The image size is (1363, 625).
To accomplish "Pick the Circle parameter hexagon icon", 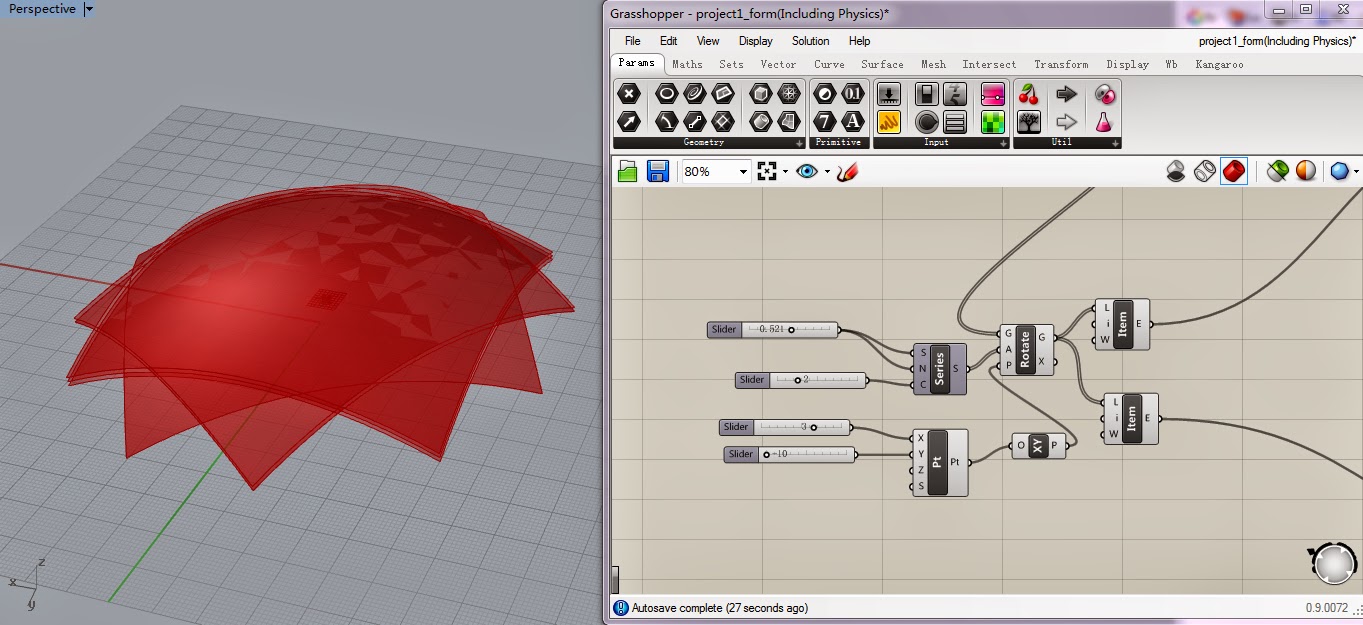I will 666,94.
